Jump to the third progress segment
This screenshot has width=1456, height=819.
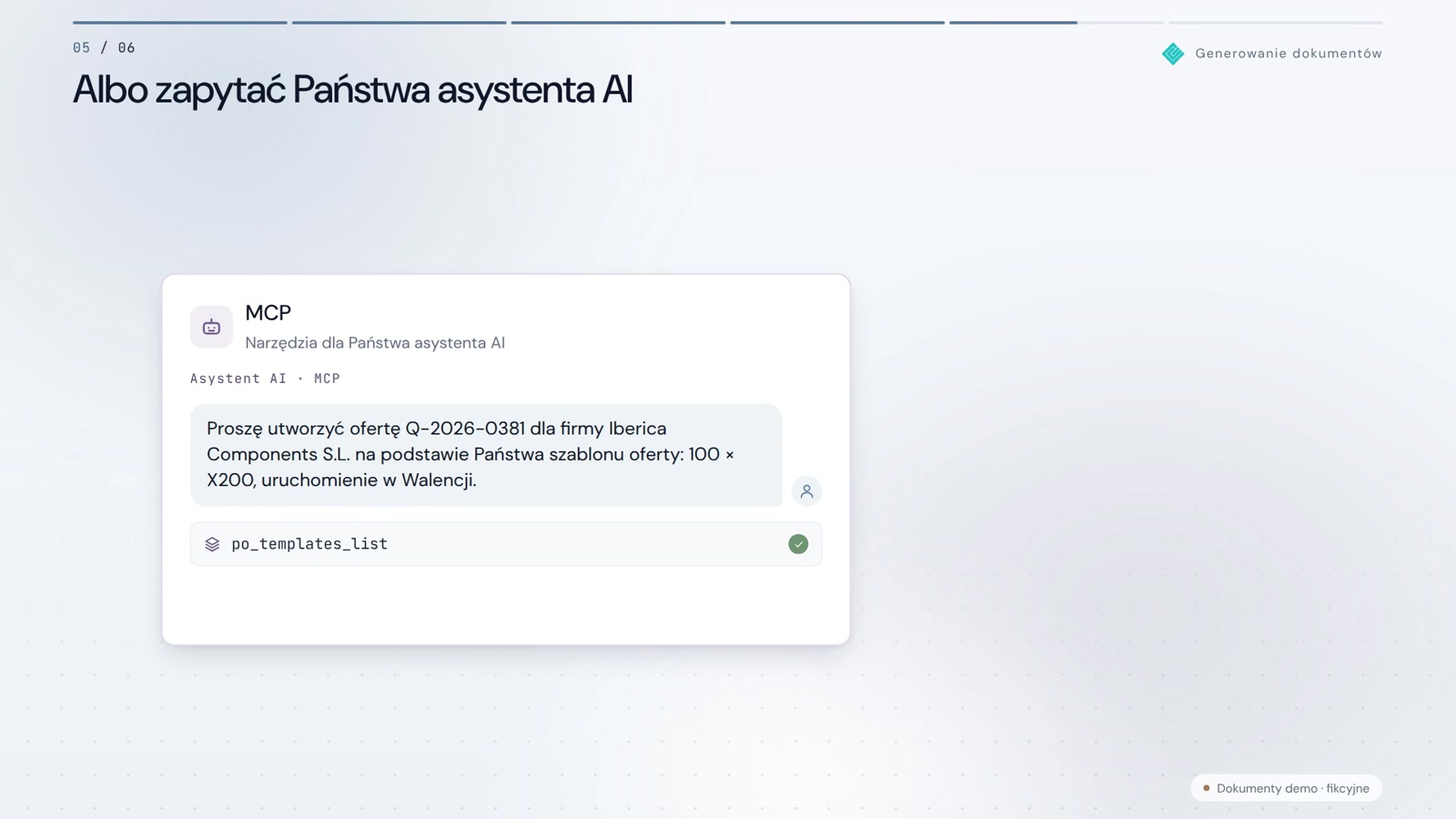tap(618, 23)
